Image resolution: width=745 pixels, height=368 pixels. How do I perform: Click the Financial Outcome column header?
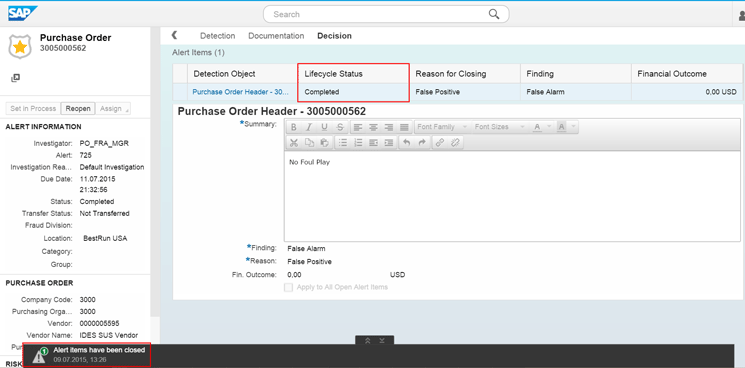pos(687,74)
